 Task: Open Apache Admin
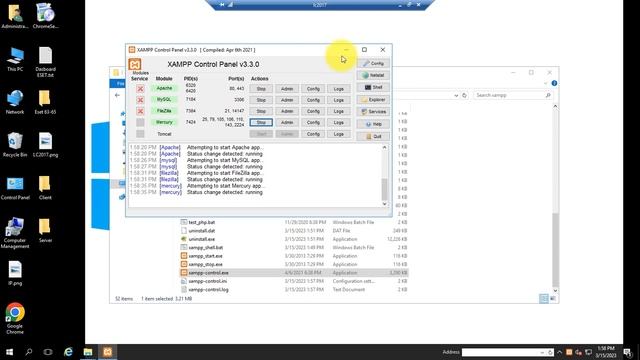(x=287, y=89)
